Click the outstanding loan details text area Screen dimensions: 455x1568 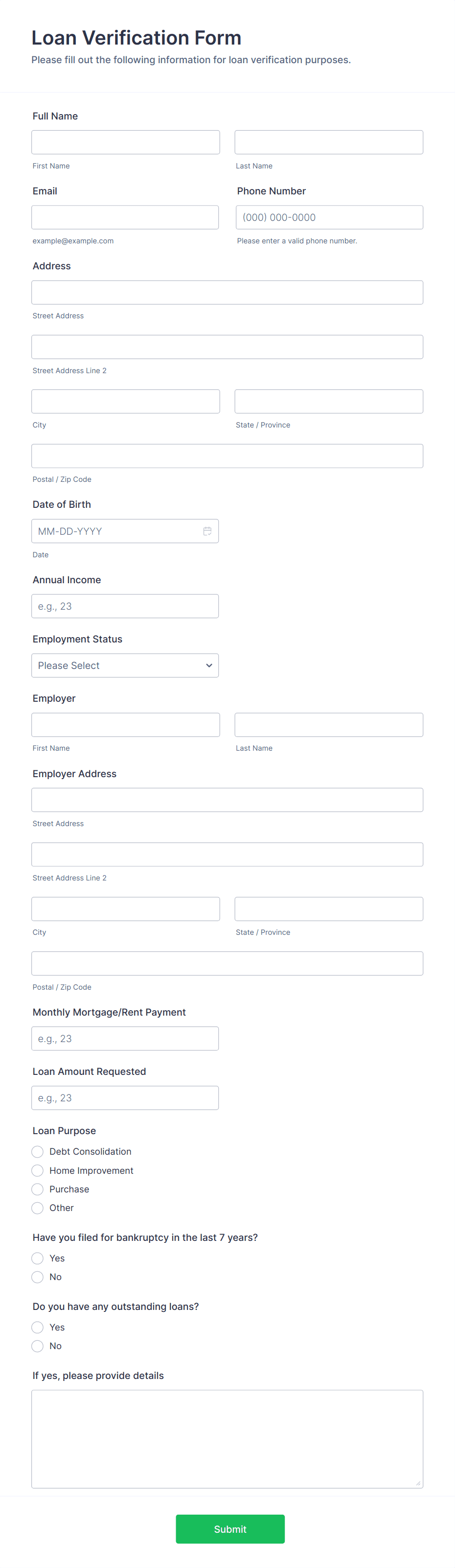point(227,1439)
